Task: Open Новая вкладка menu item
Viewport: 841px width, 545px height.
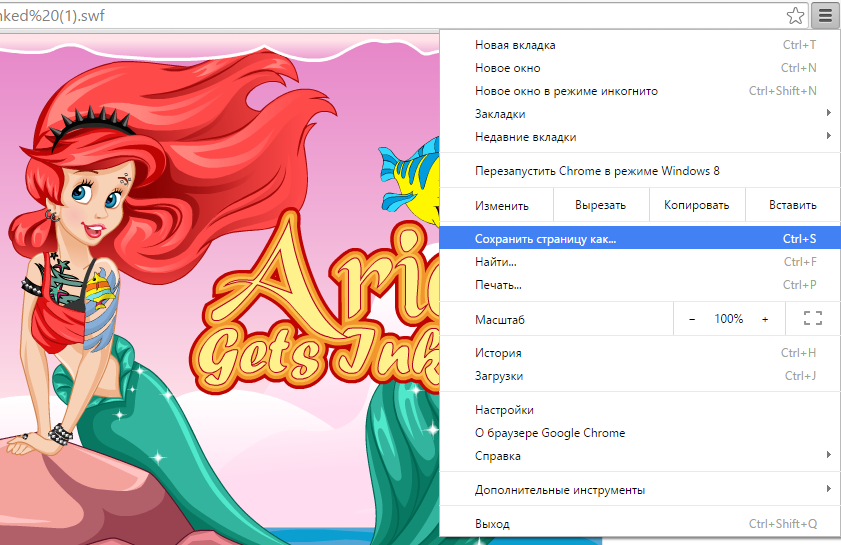Action: tap(640, 45)
